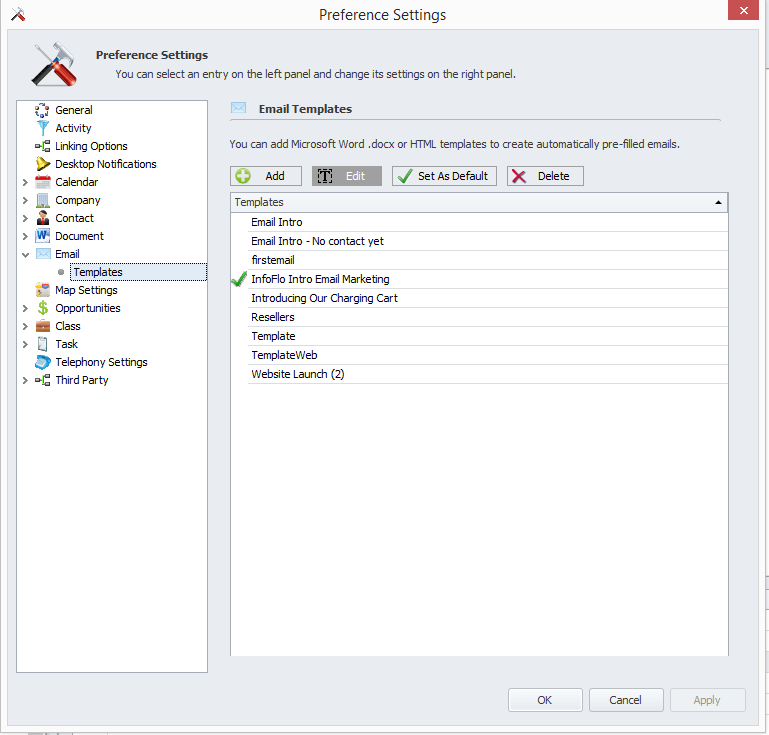Image resolution: width=769 pixels, height=735 pixels.
Task: Expand the Calendar tree node
Action: pos(25,182)
